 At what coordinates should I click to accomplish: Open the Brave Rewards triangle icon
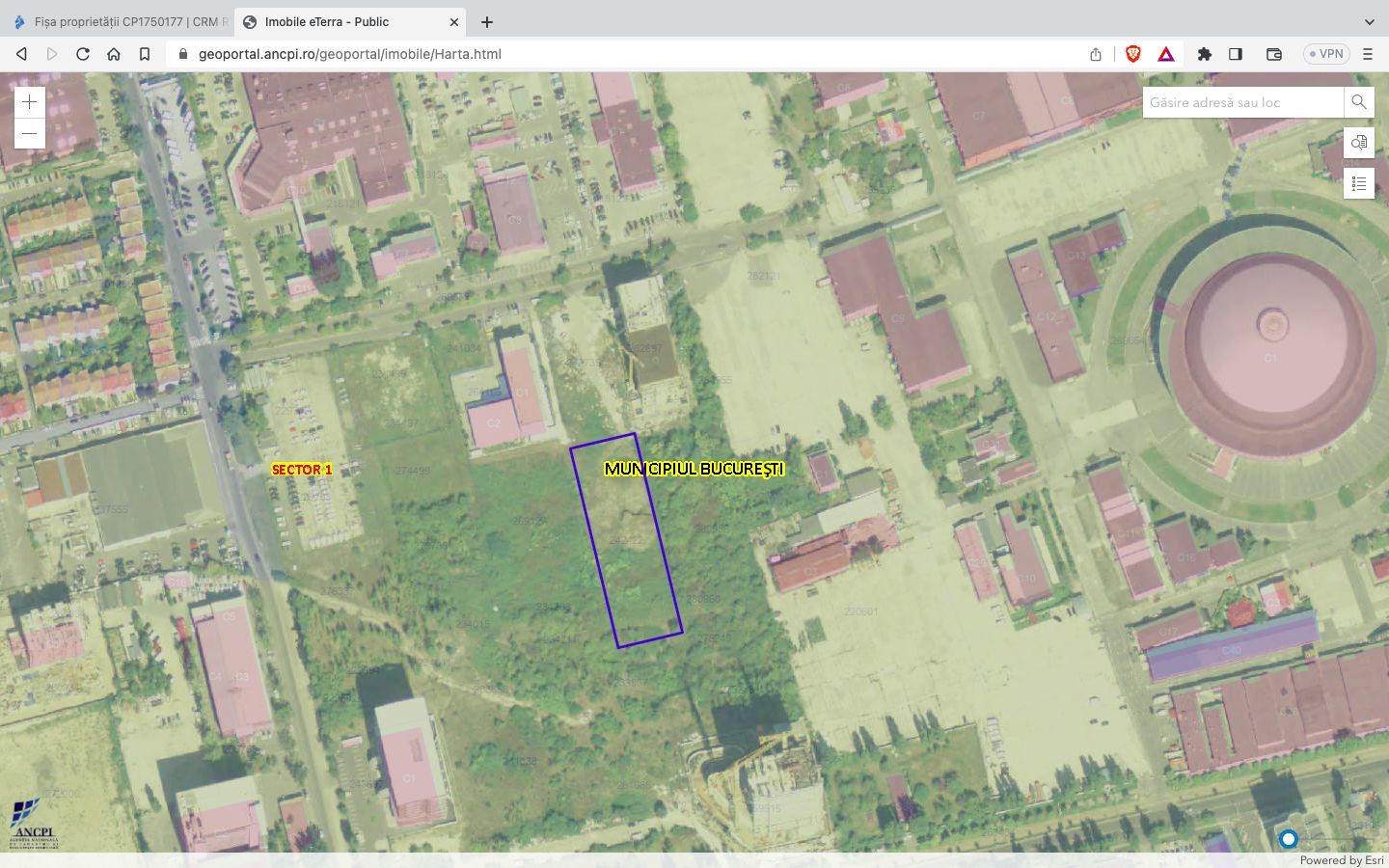(x=1166, y=54)
